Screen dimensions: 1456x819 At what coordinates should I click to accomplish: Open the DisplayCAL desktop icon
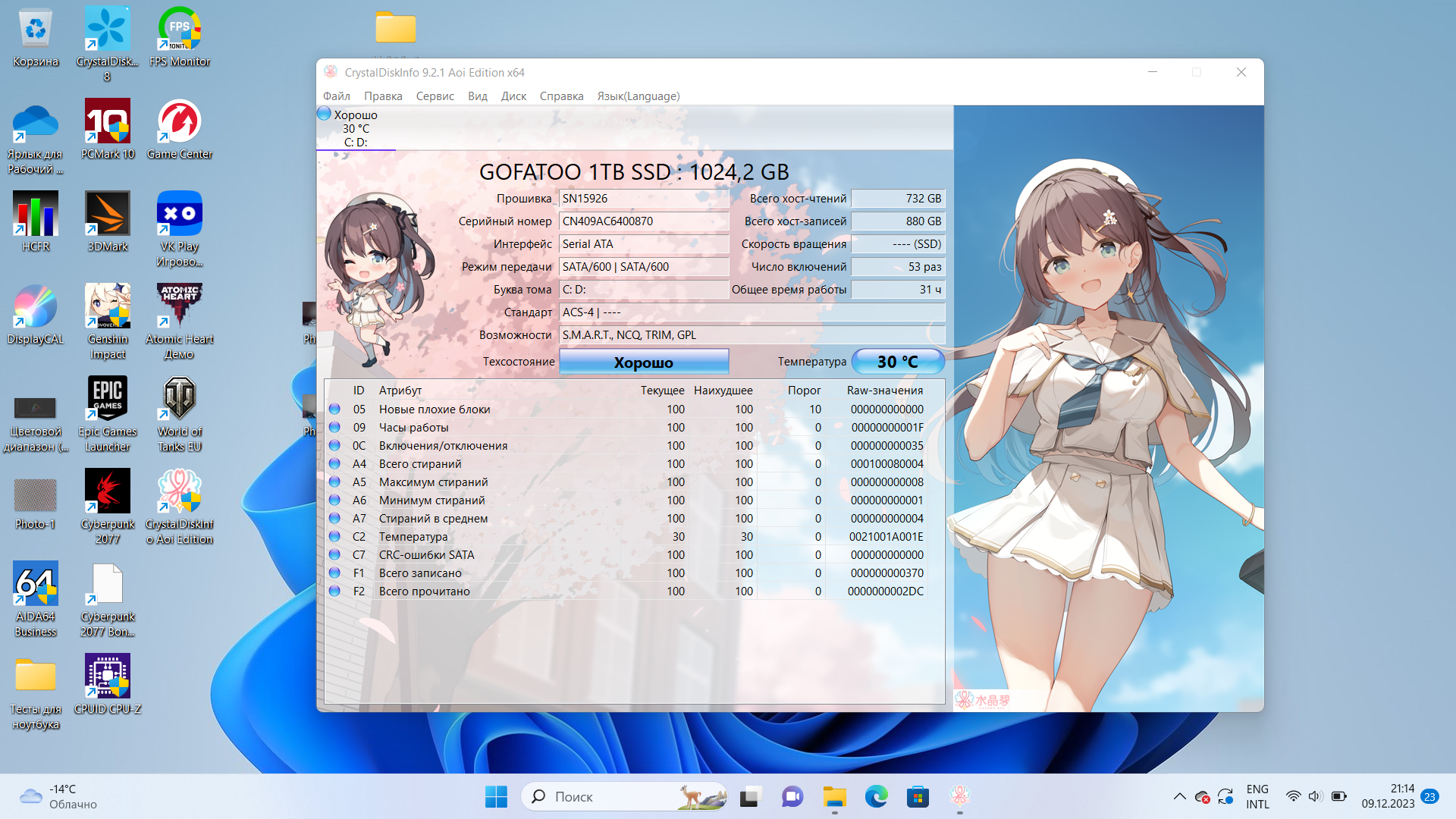click(x=36, y=306)
